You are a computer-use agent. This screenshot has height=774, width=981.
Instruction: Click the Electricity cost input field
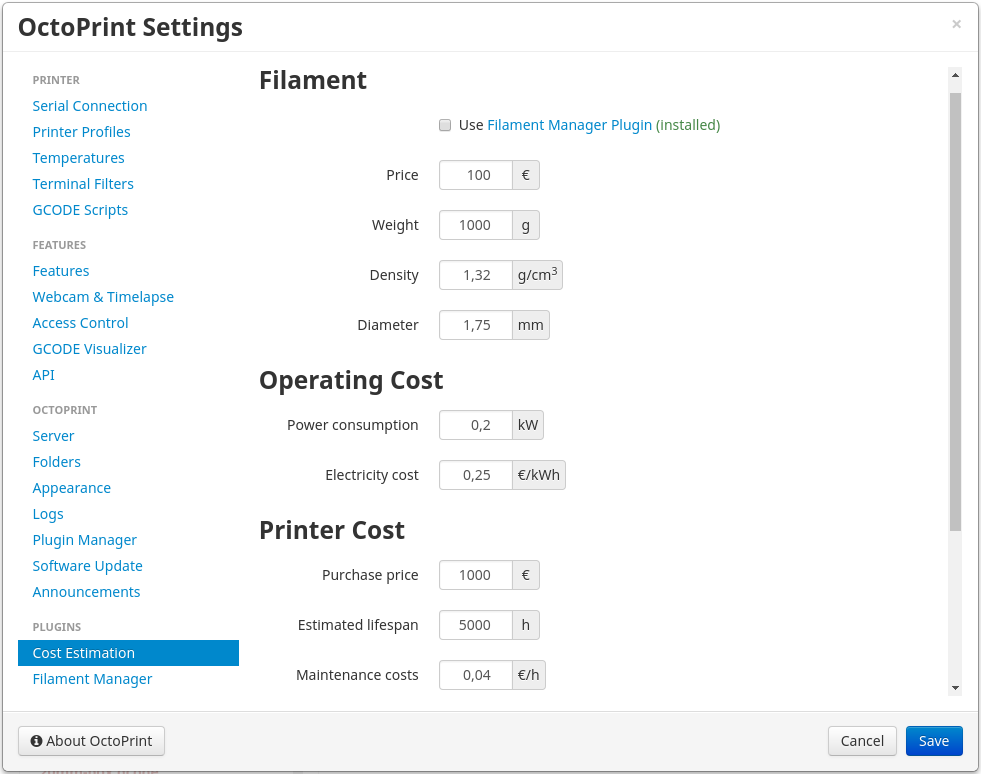[x=475, y=475]
